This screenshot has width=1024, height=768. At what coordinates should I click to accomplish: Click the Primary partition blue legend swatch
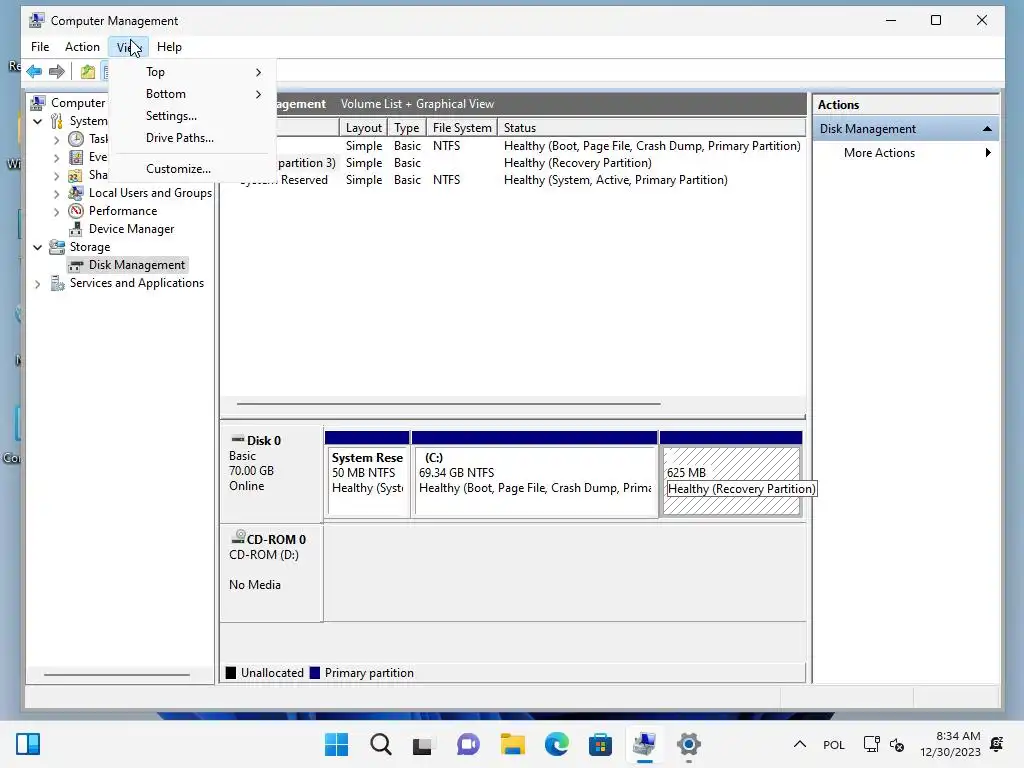tap(315, 673)
